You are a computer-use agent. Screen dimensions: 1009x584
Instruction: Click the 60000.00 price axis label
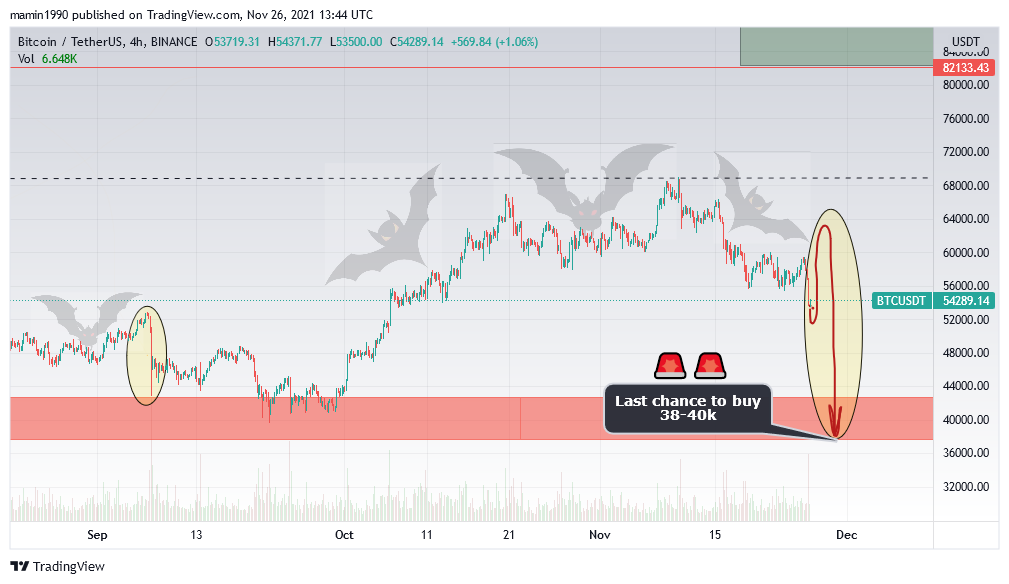point(966,252)
